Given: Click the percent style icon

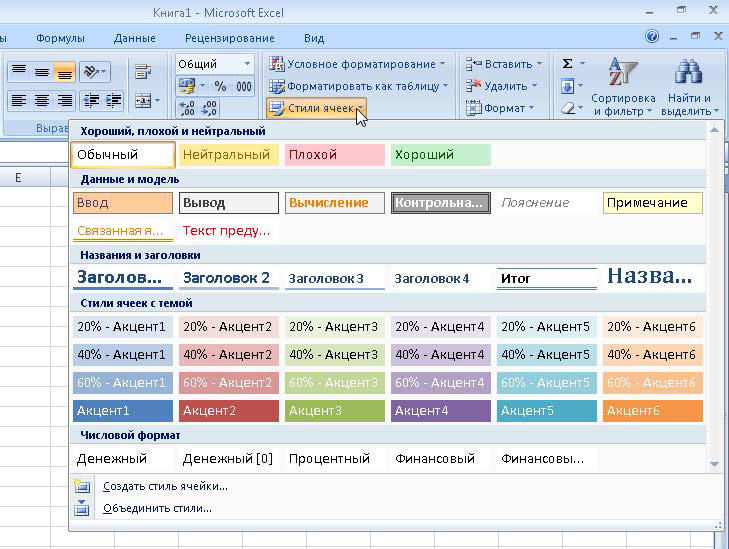Looking at the screenshot, I should 220,87.
